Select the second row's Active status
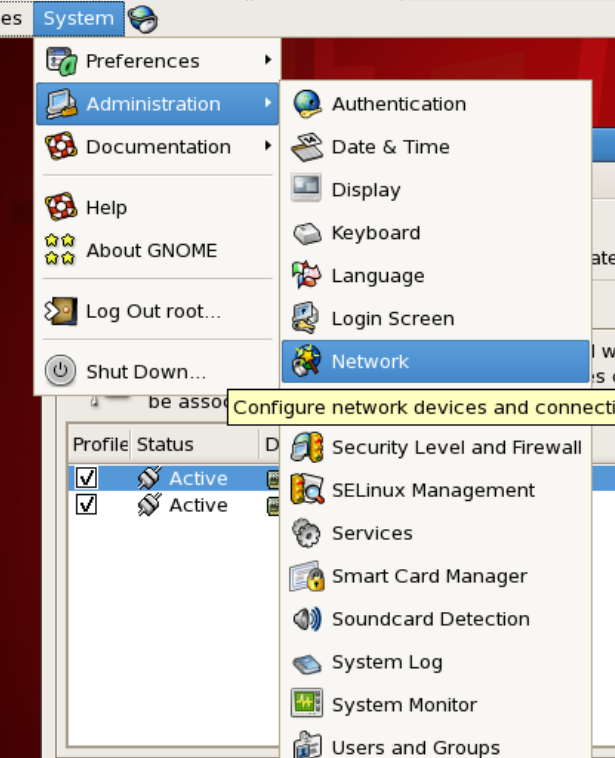 point(198,505)
